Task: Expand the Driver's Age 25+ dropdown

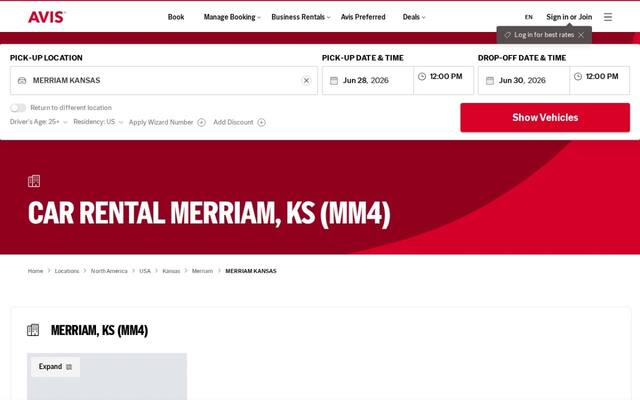Action: (38, 122)
